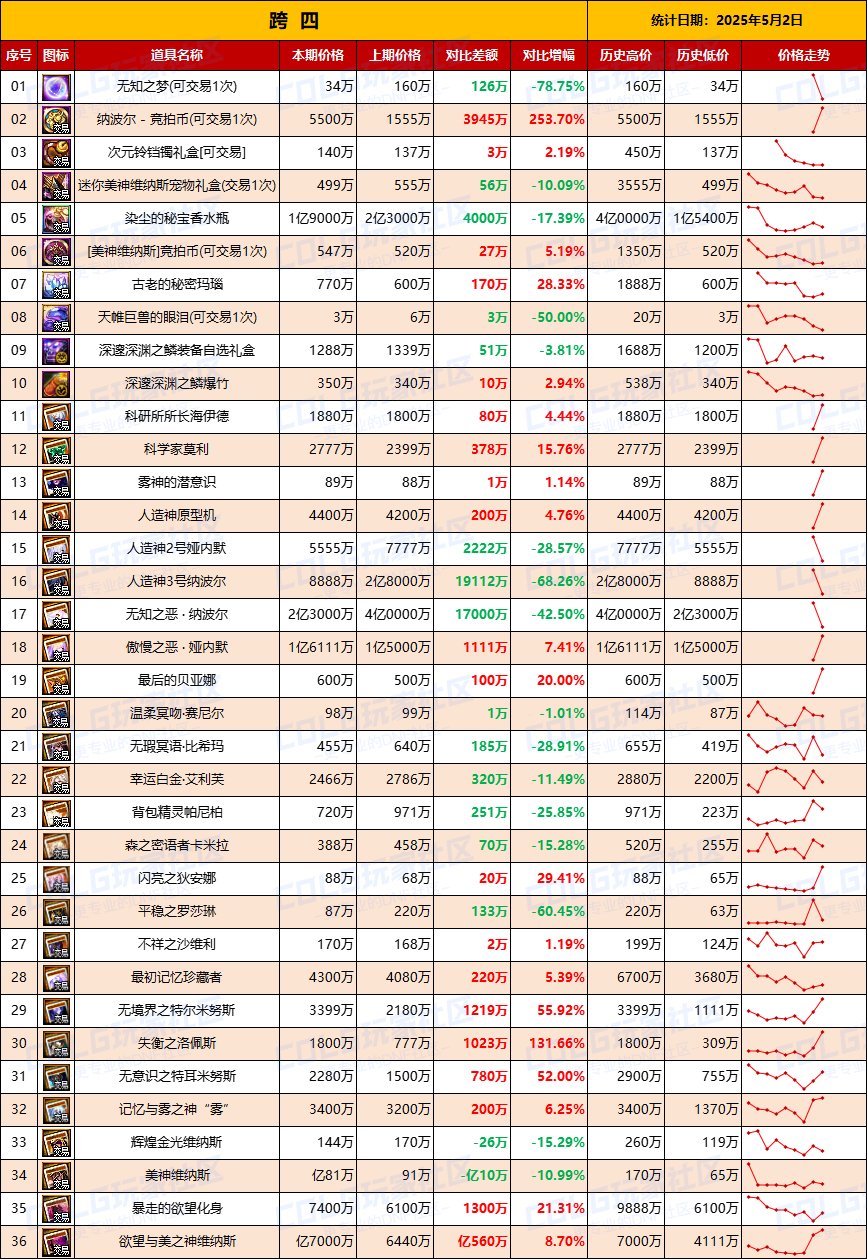Screen dimensions: 867x1259
Task: Click the 纳波尔·竞拍币 item icon in row 02
Action: click(x=56, y=119)
